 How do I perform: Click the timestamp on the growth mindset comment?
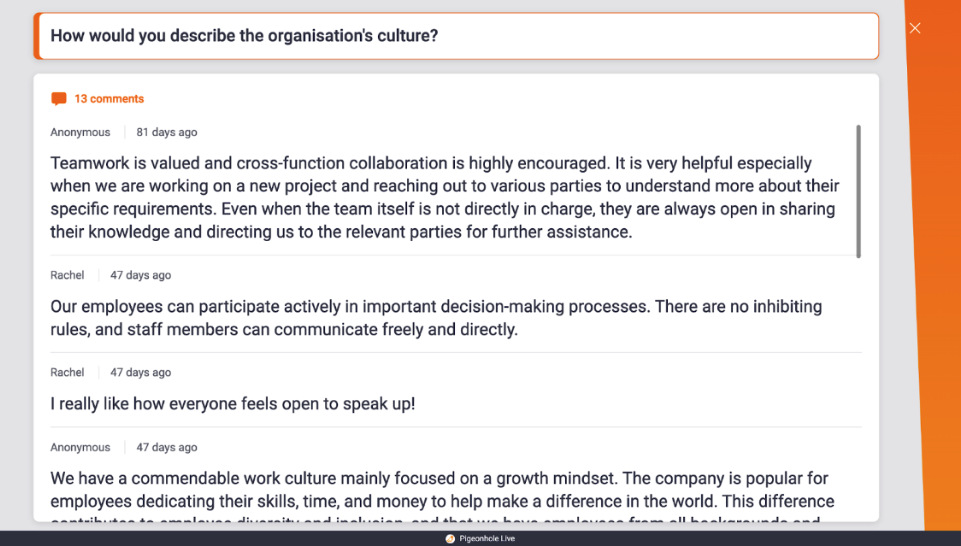click(x=167, y=447)
